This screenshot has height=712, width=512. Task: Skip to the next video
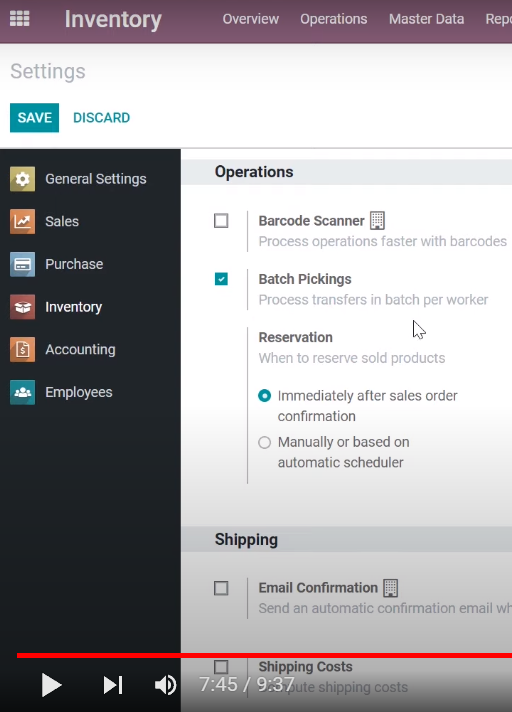[113, 685]
